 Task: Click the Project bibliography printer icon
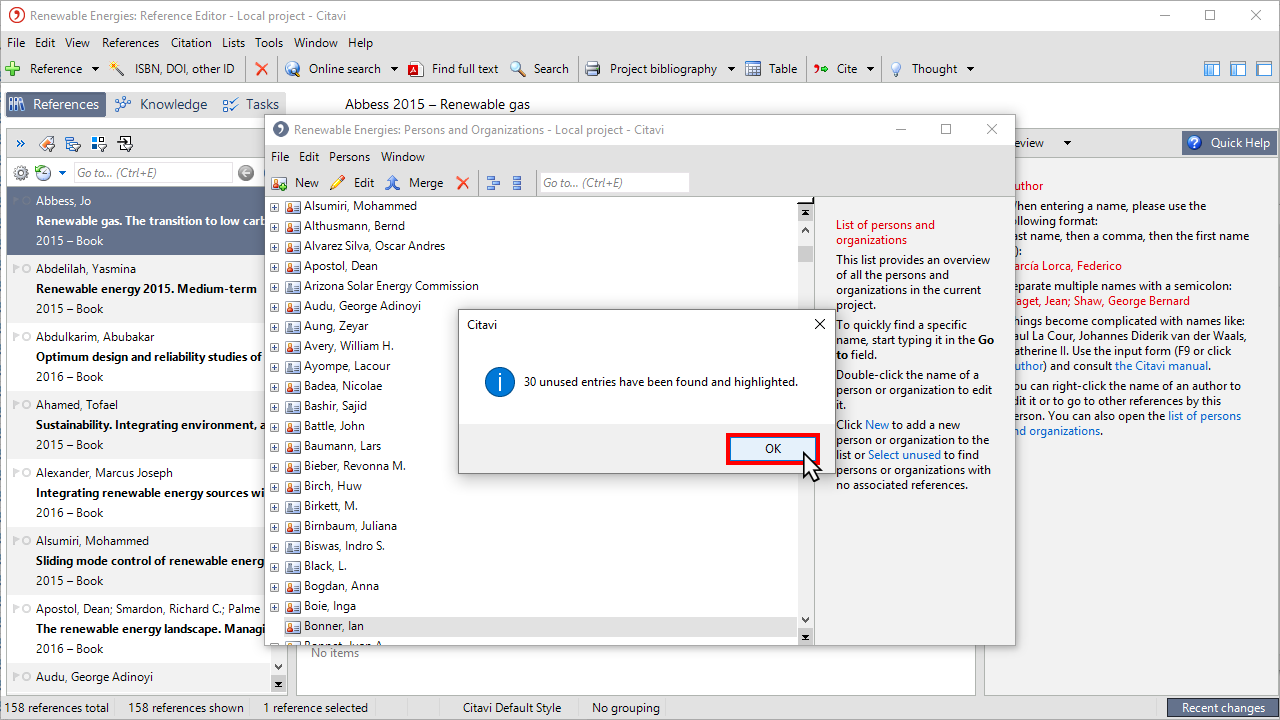click(593, 69)
